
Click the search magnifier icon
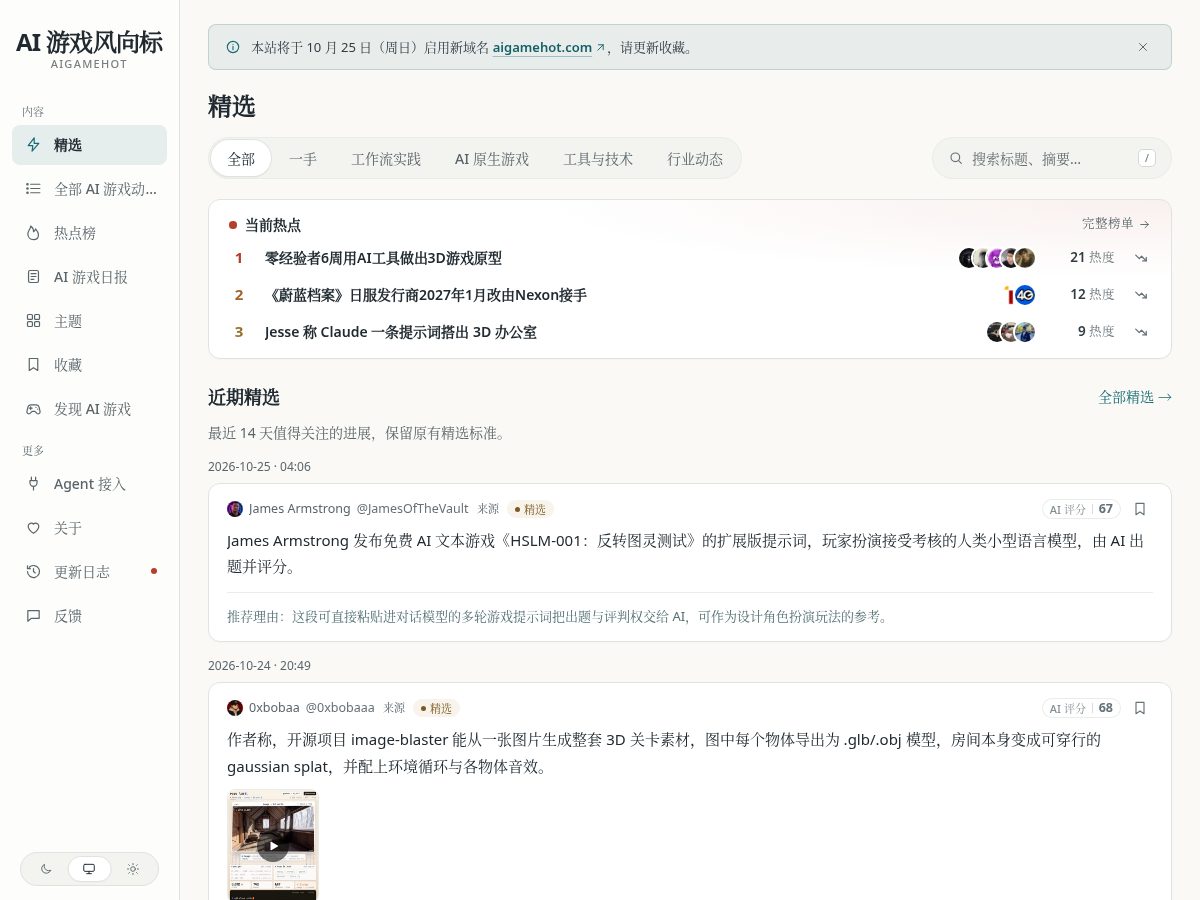(956, 158)
